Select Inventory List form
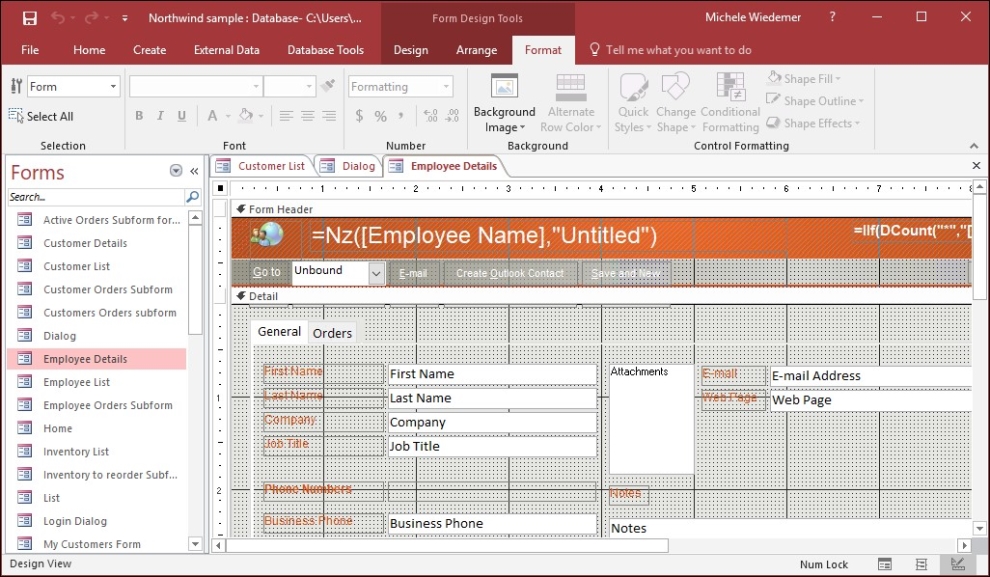 97,451
